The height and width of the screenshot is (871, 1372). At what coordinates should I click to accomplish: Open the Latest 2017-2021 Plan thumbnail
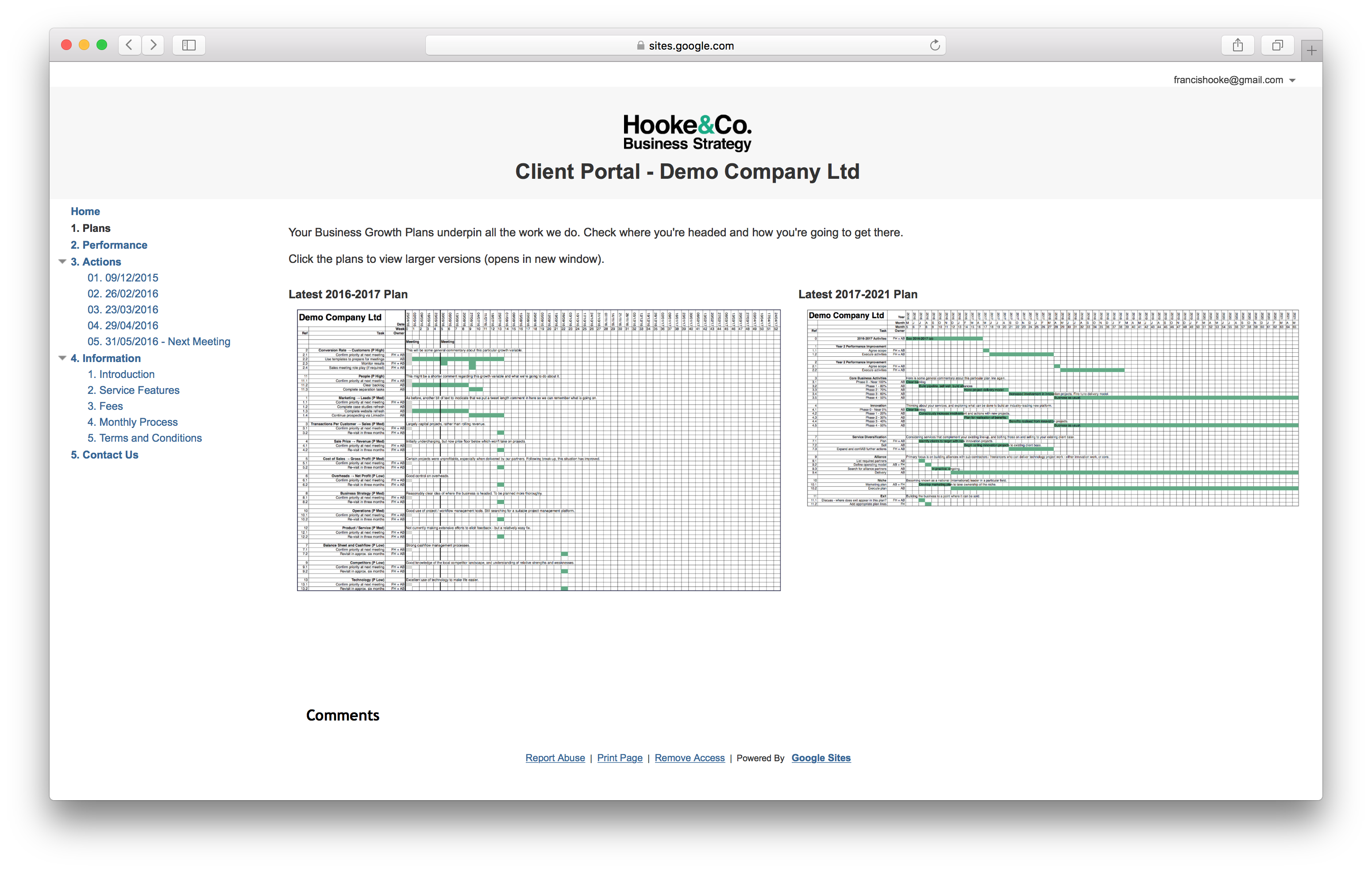click(x=1052, y=408)
